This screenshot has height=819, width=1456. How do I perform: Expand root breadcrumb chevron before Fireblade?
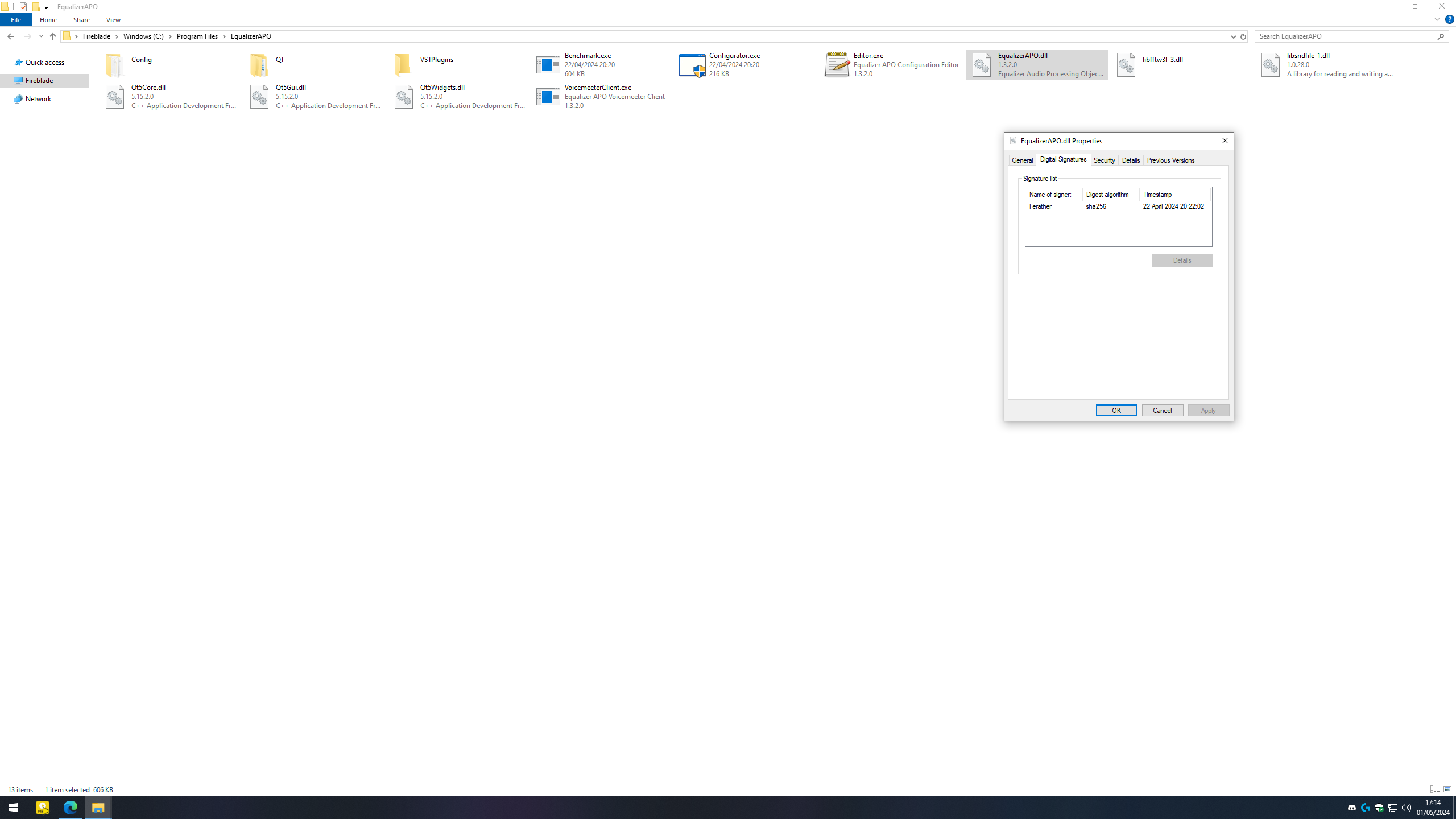pos(76,36)
